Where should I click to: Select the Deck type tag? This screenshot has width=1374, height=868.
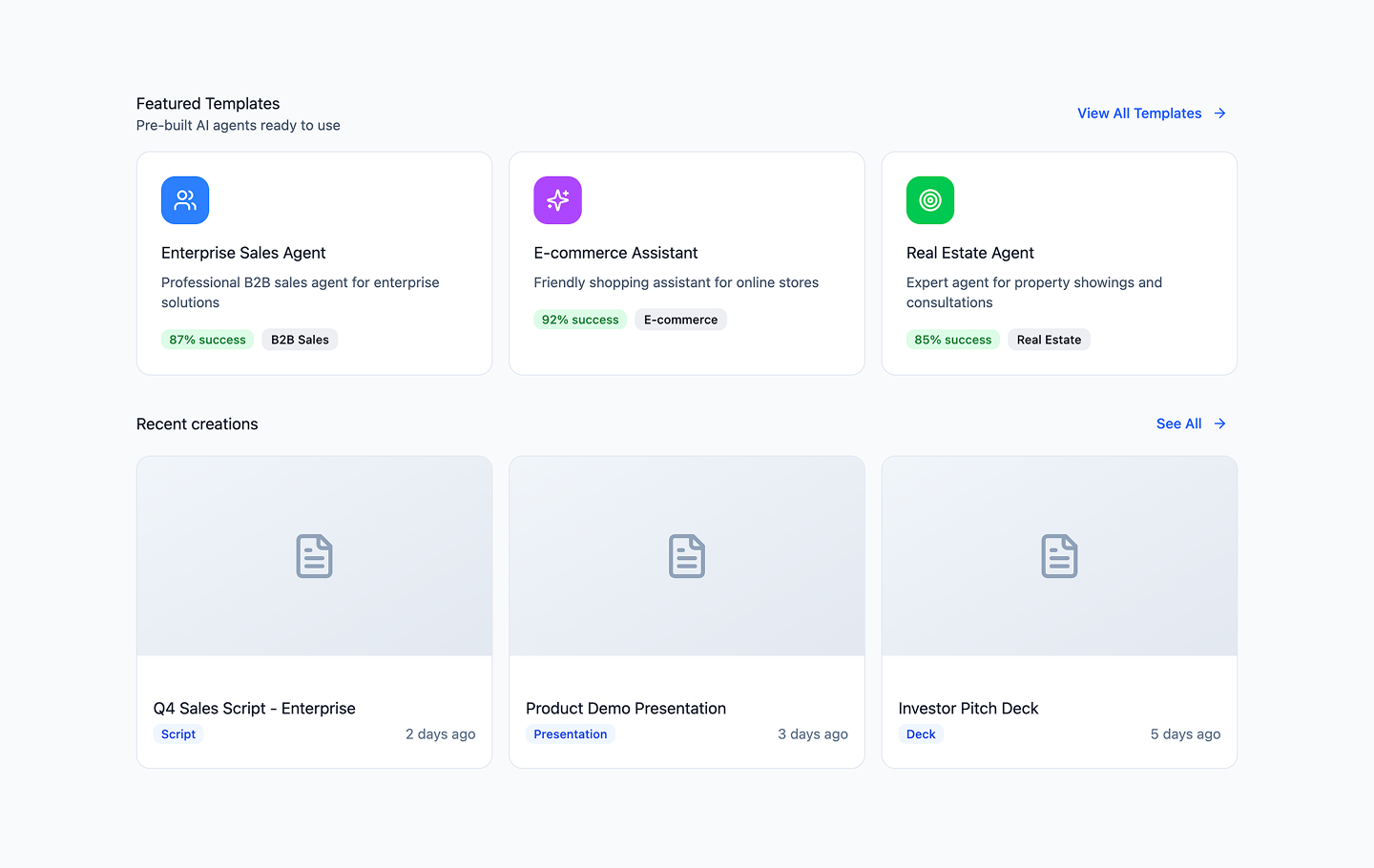(x=921, y=734)
